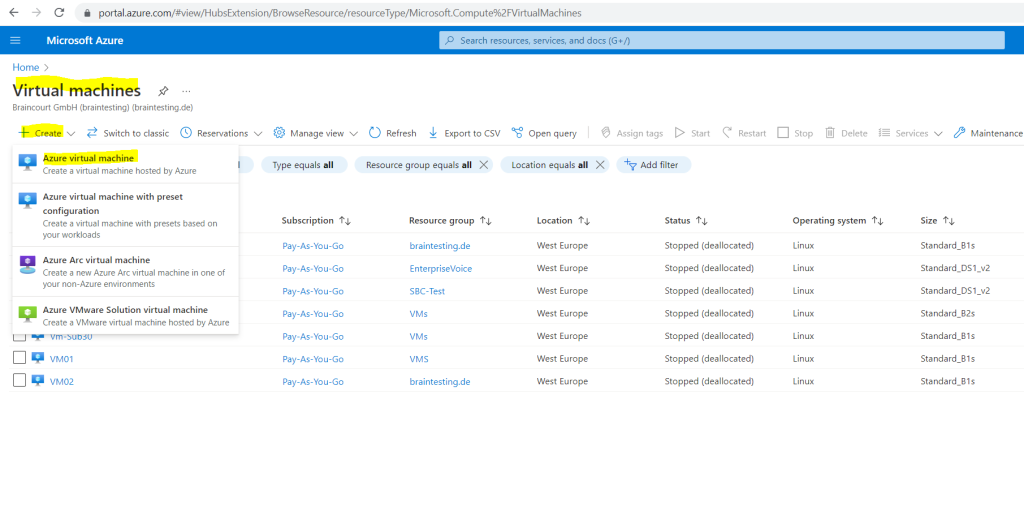Click the Add filter funnel icon
1024x528 pixels.
point(630,164)
